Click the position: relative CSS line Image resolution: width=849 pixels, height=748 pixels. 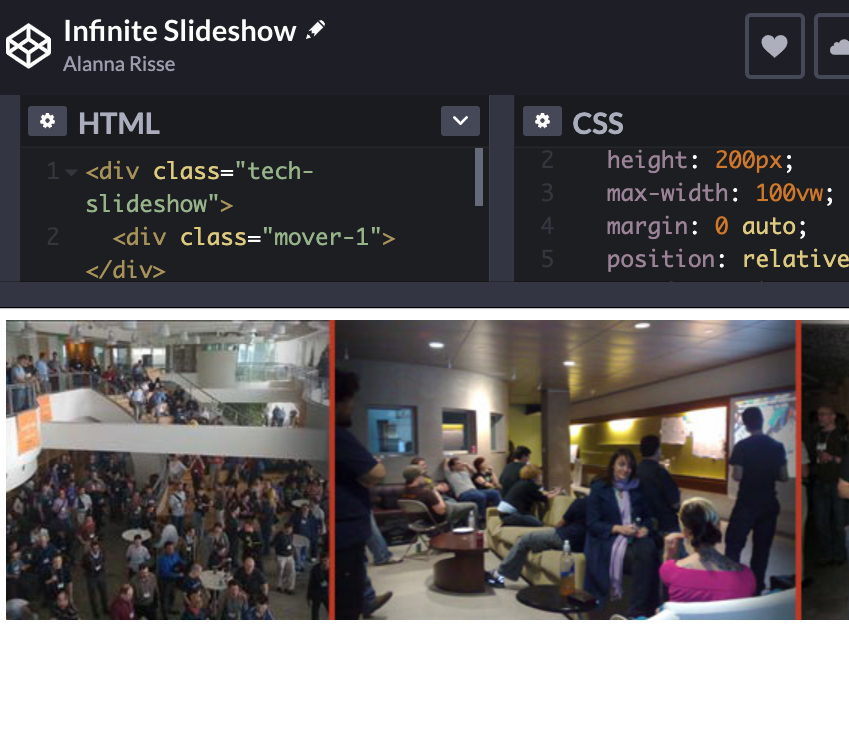click(726, 259)
